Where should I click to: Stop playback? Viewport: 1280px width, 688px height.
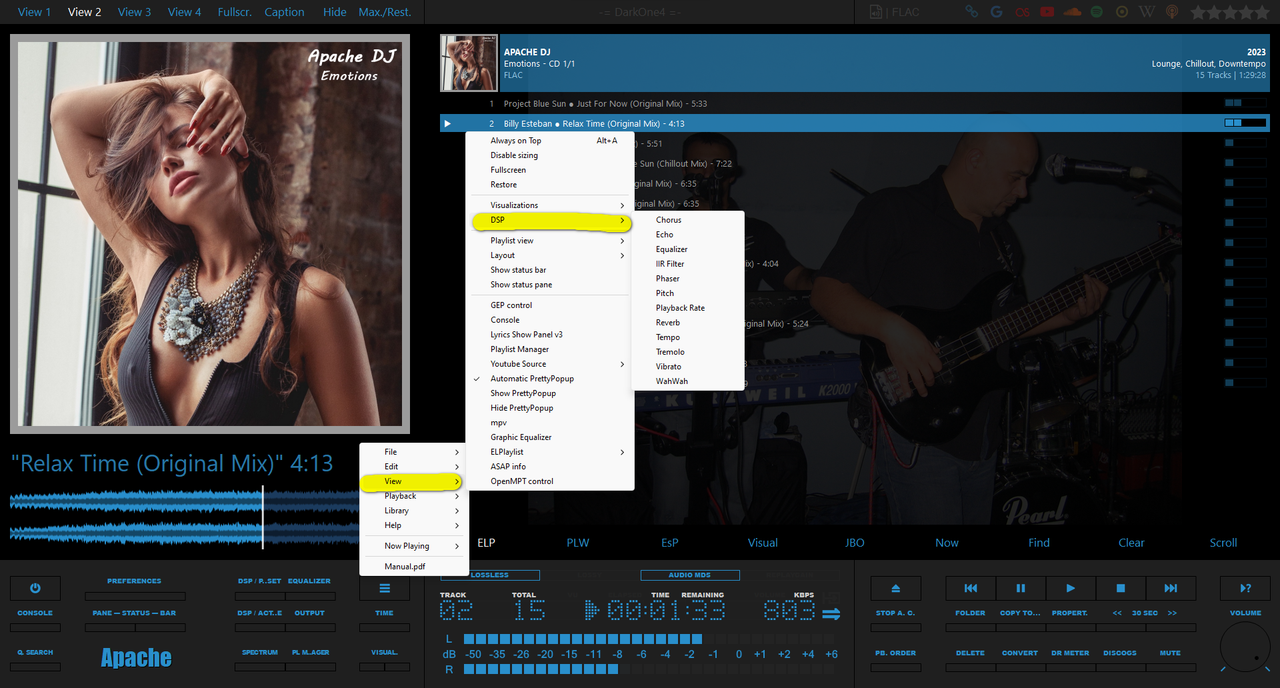[1120, 588]
